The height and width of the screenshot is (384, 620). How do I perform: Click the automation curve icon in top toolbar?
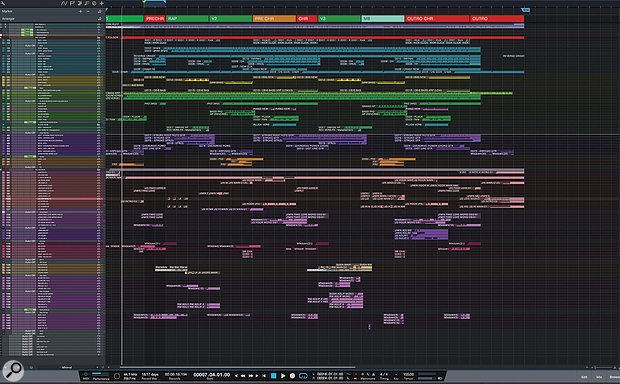pyautogui.click(x=64, y=3)
